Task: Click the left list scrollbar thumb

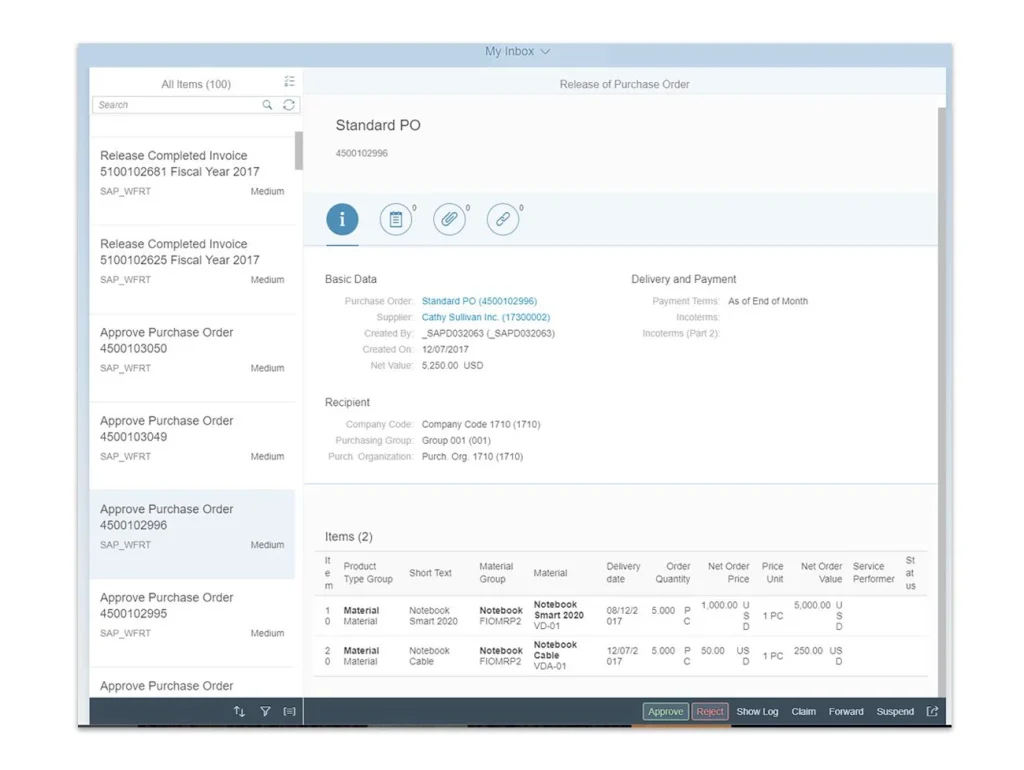Action: coord(298,150)
